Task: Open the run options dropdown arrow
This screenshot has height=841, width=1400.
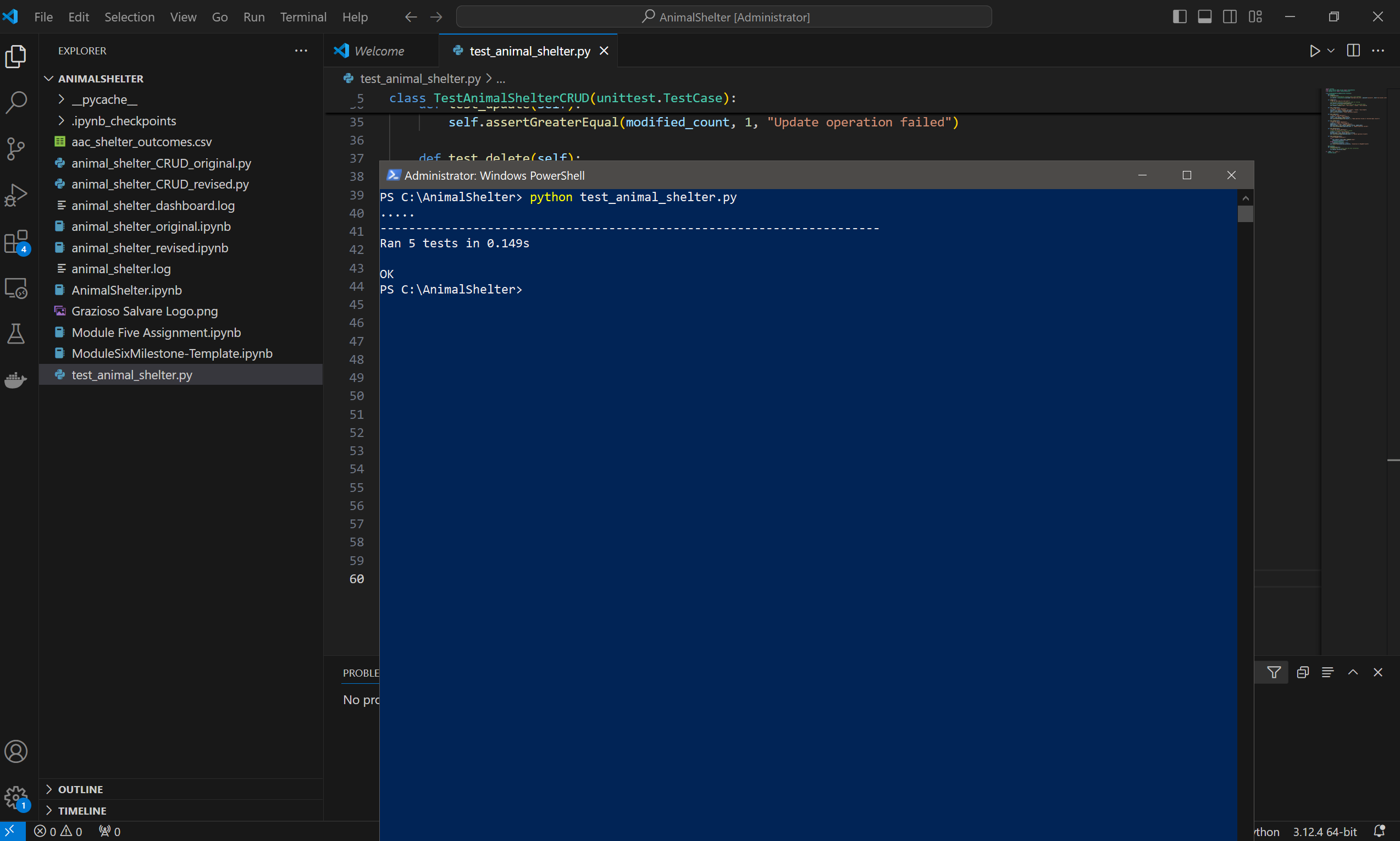Action: 1331,51
